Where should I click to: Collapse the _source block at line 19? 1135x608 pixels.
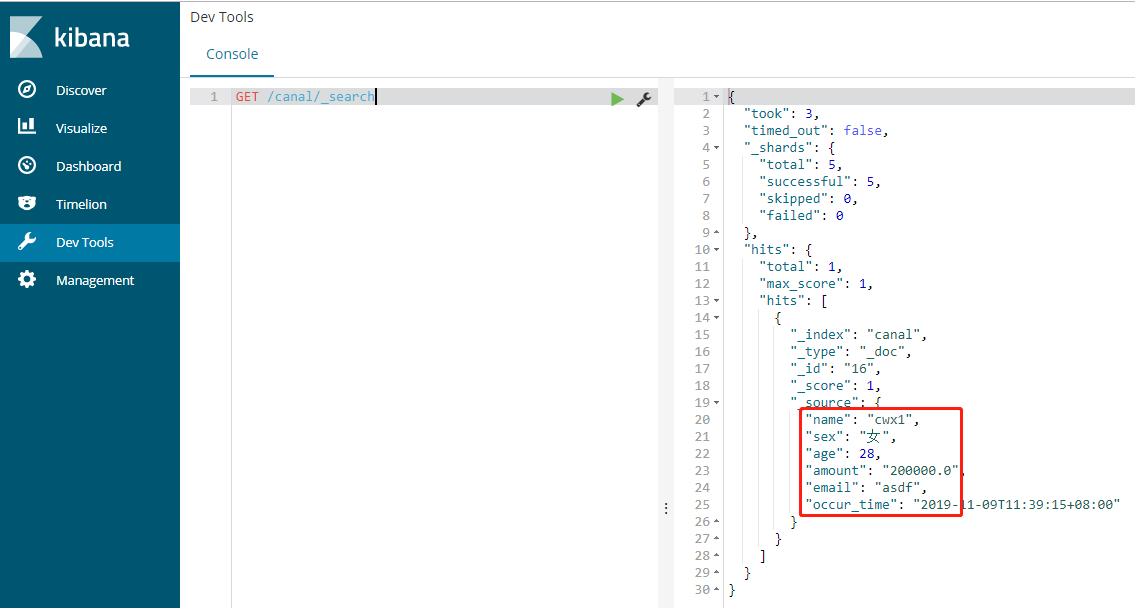coord(717,402)
